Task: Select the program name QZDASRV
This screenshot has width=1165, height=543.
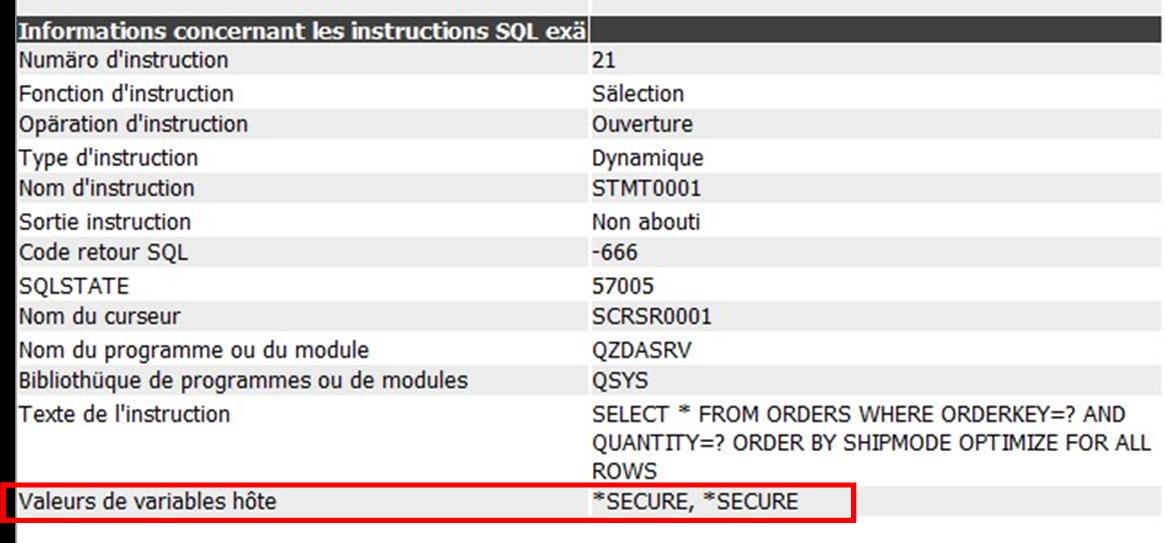Action: point(641,350)
